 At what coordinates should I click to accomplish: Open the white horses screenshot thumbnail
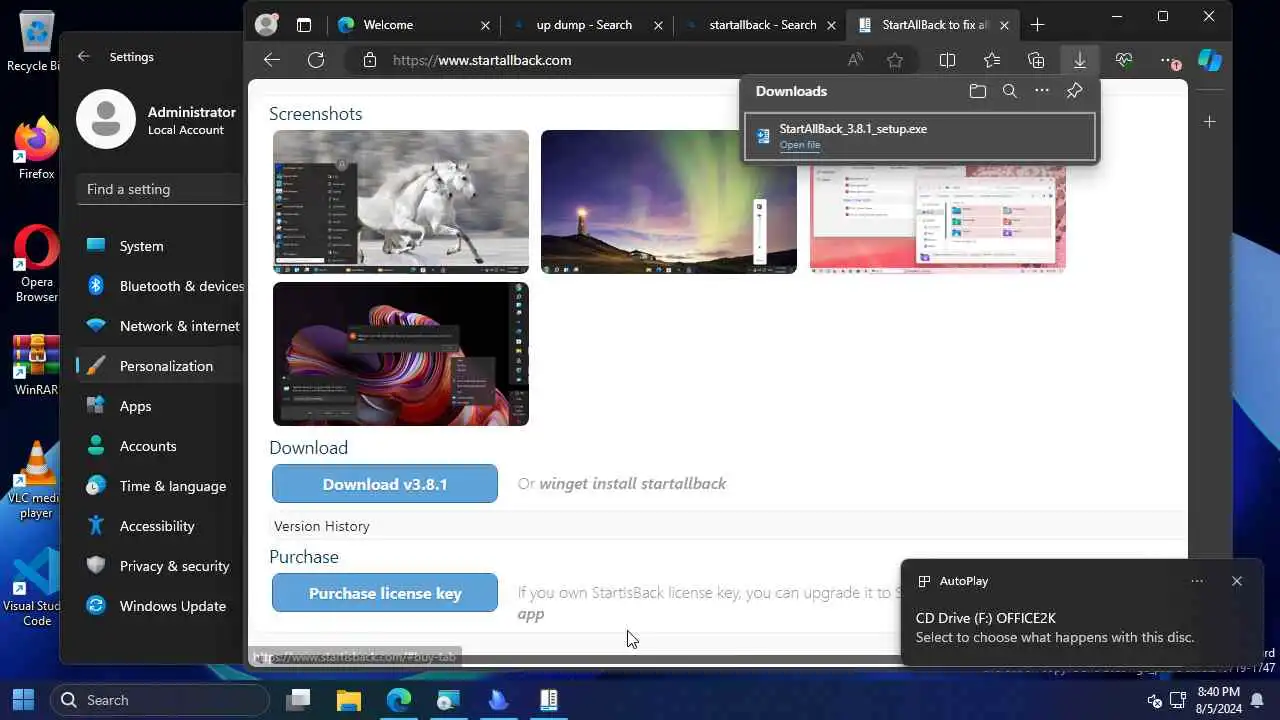point(401,202)
